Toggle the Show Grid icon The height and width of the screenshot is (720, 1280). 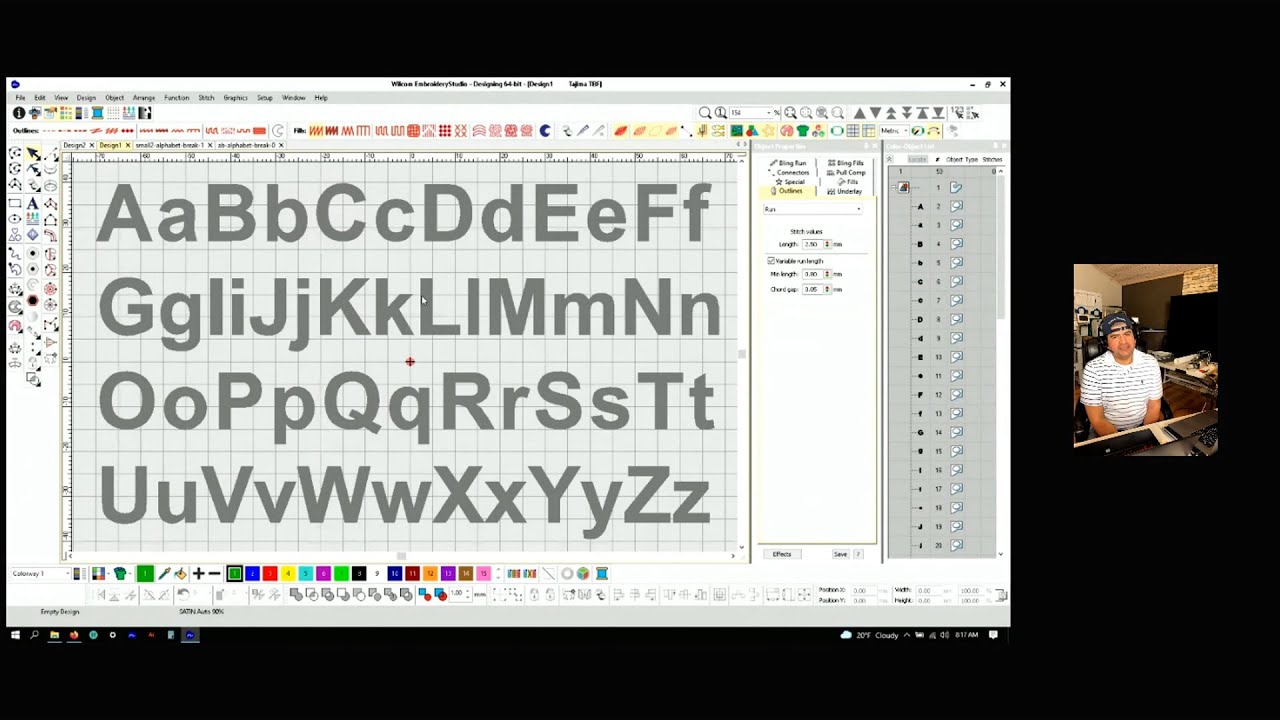852,130
